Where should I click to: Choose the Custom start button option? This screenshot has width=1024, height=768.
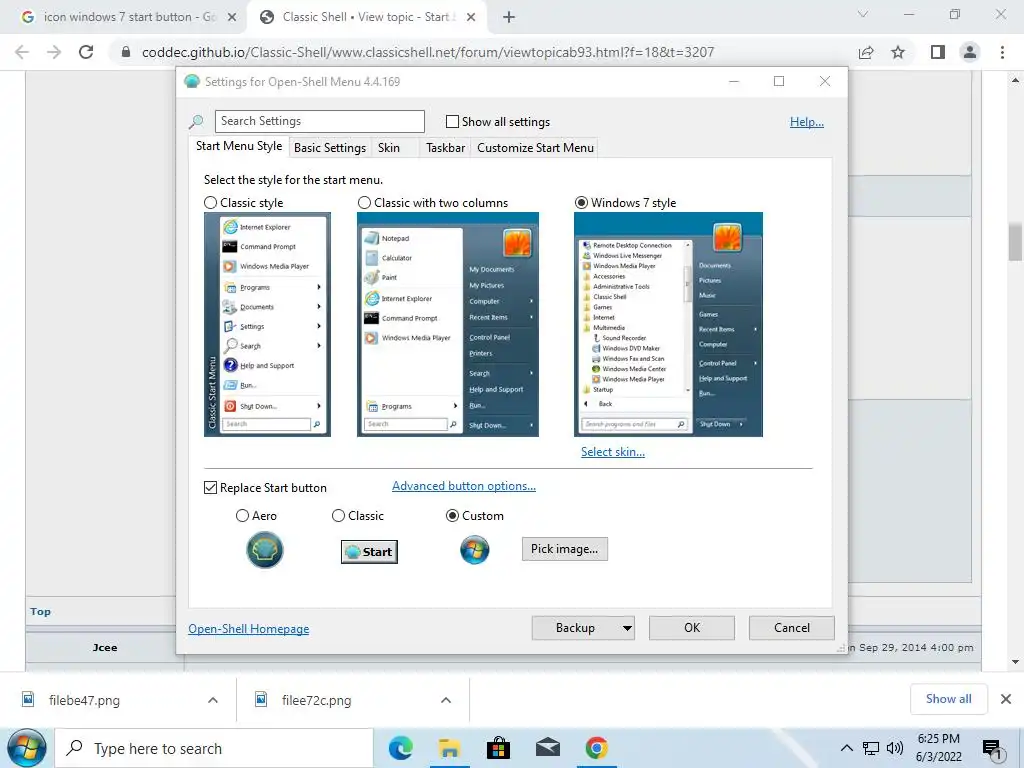click(x=452, y=516)
